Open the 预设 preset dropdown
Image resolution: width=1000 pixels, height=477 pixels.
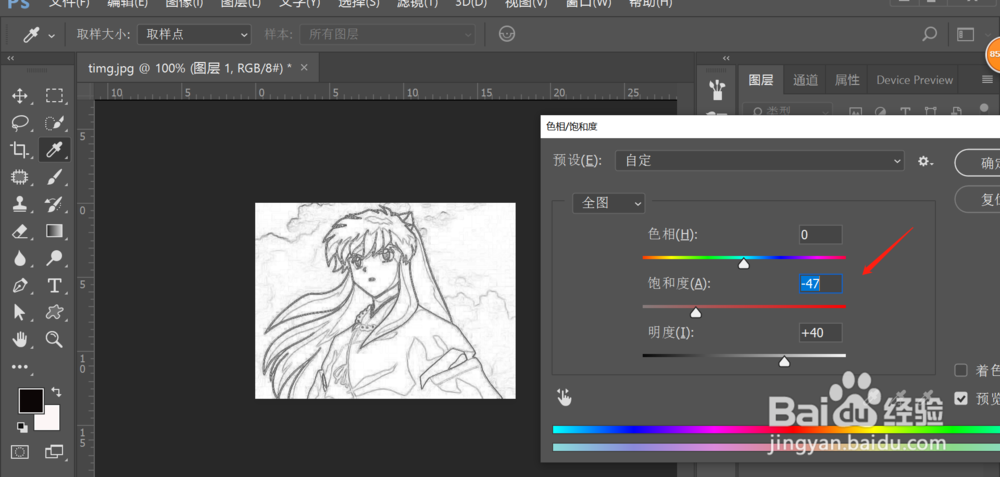760,161
